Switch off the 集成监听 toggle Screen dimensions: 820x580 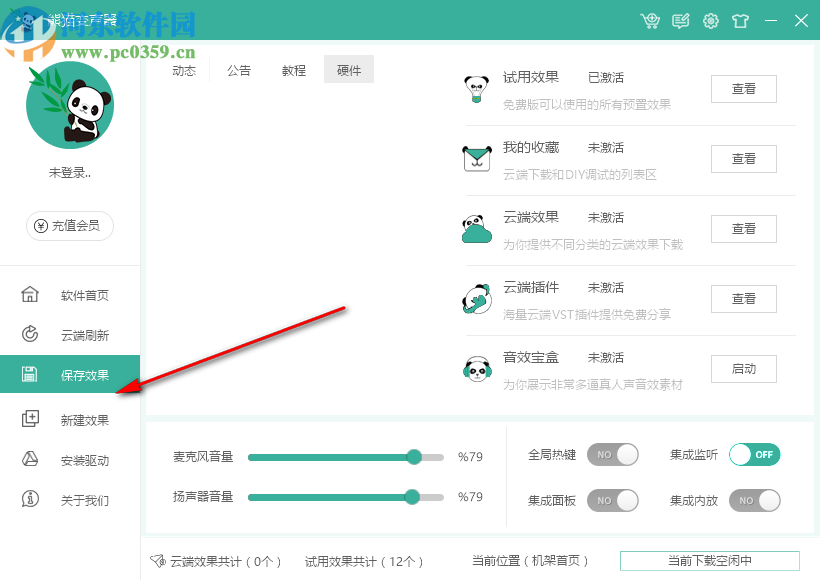click(754, 454)
